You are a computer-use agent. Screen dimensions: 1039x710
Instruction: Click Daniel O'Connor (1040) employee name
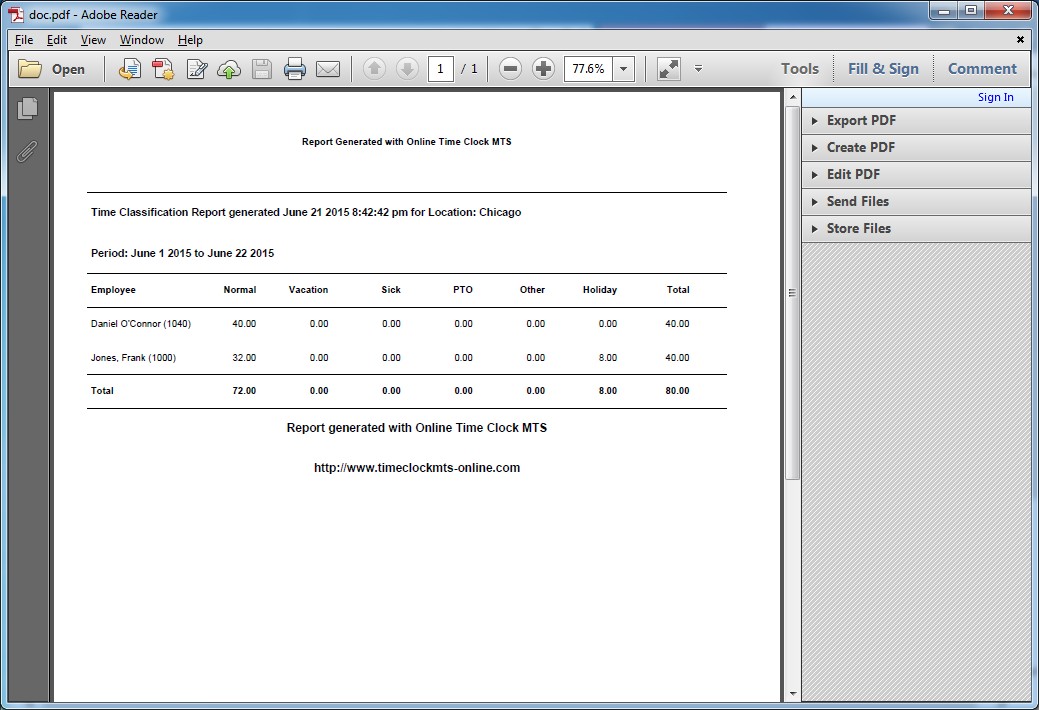click(140, 324)
